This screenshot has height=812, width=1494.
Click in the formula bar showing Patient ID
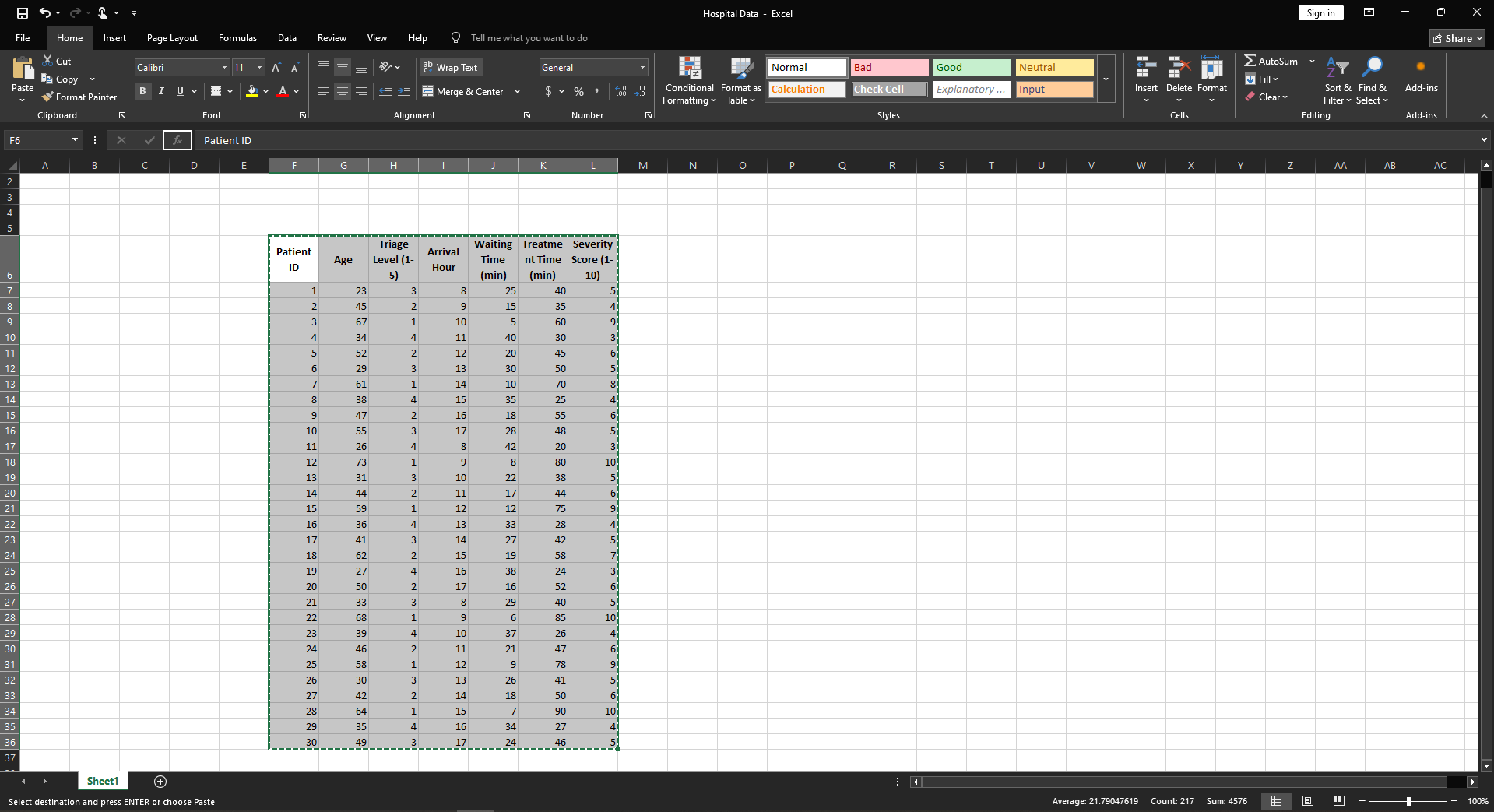837,140
